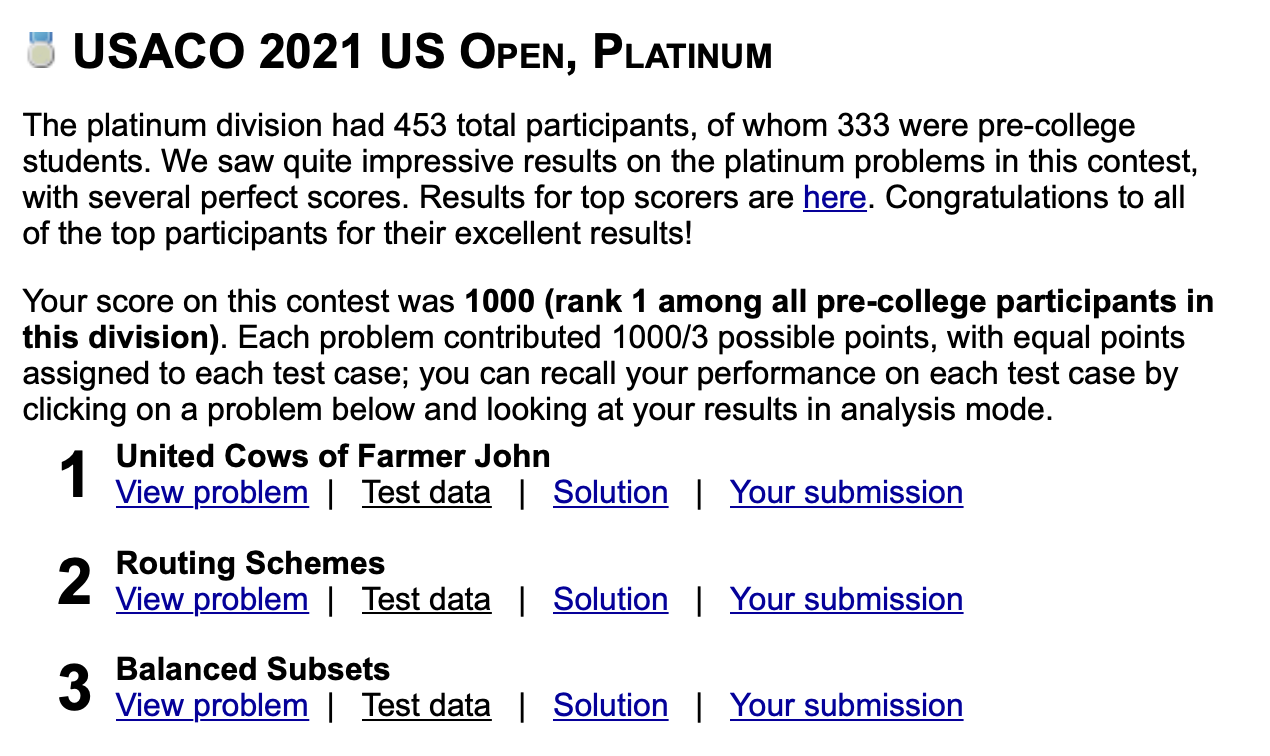Open the 'here' top scorers results link
Image resolution: width=1270 pixels, height=756 pixels.
pos(834,197)
